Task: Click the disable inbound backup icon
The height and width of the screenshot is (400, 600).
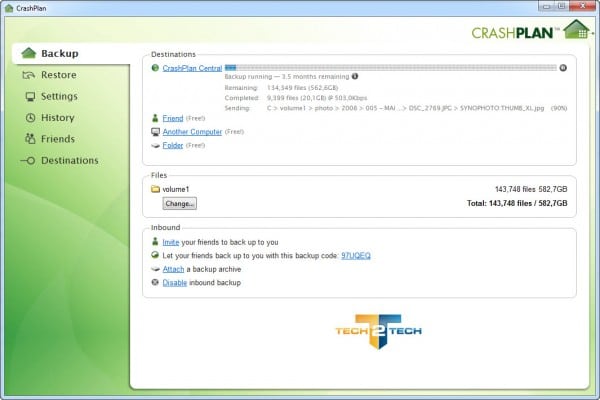Action: pos(154,283)
